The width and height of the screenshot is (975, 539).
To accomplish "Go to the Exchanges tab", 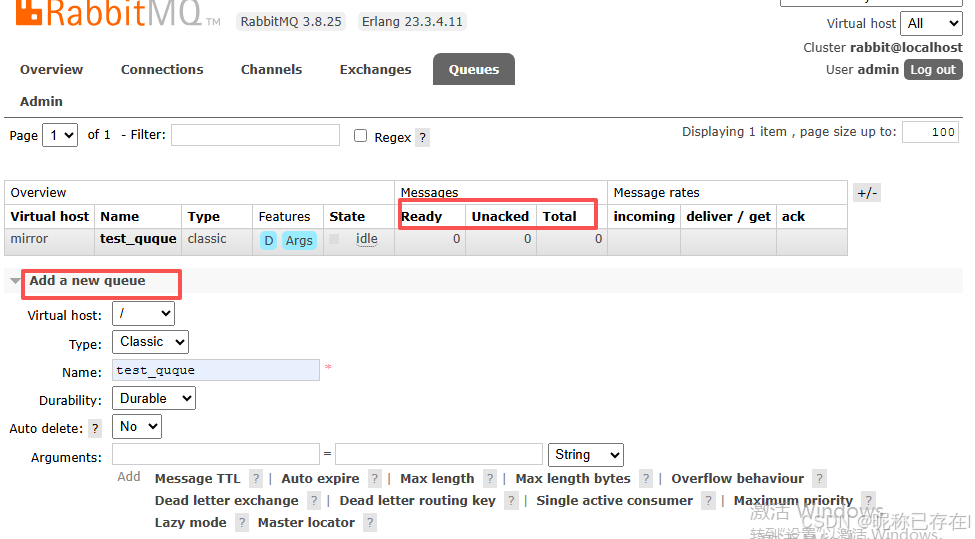I will tap(376, 70).
